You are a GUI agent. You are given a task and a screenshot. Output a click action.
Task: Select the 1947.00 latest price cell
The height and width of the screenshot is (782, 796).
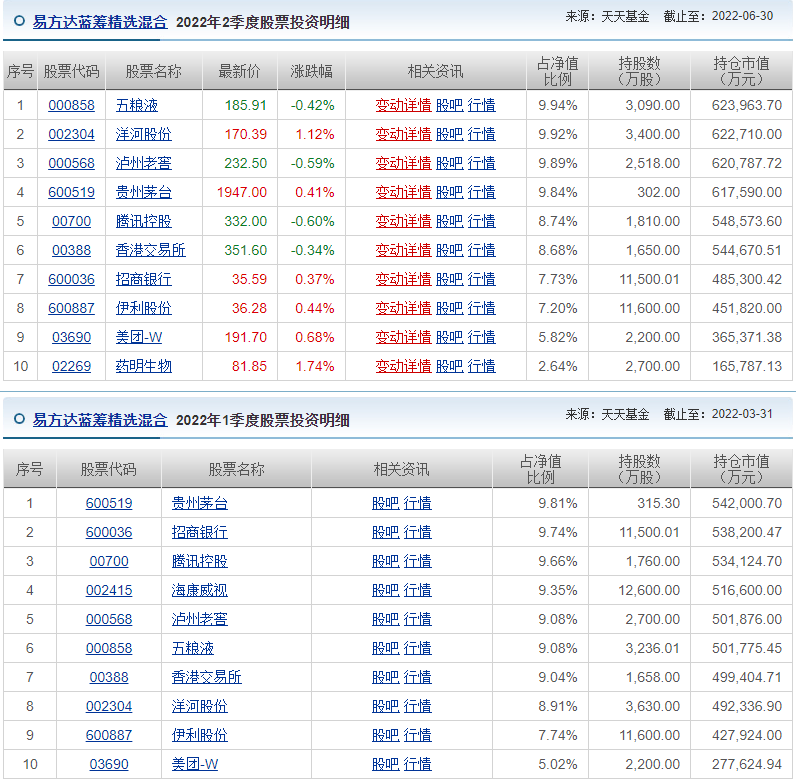(x=242, y=192)
